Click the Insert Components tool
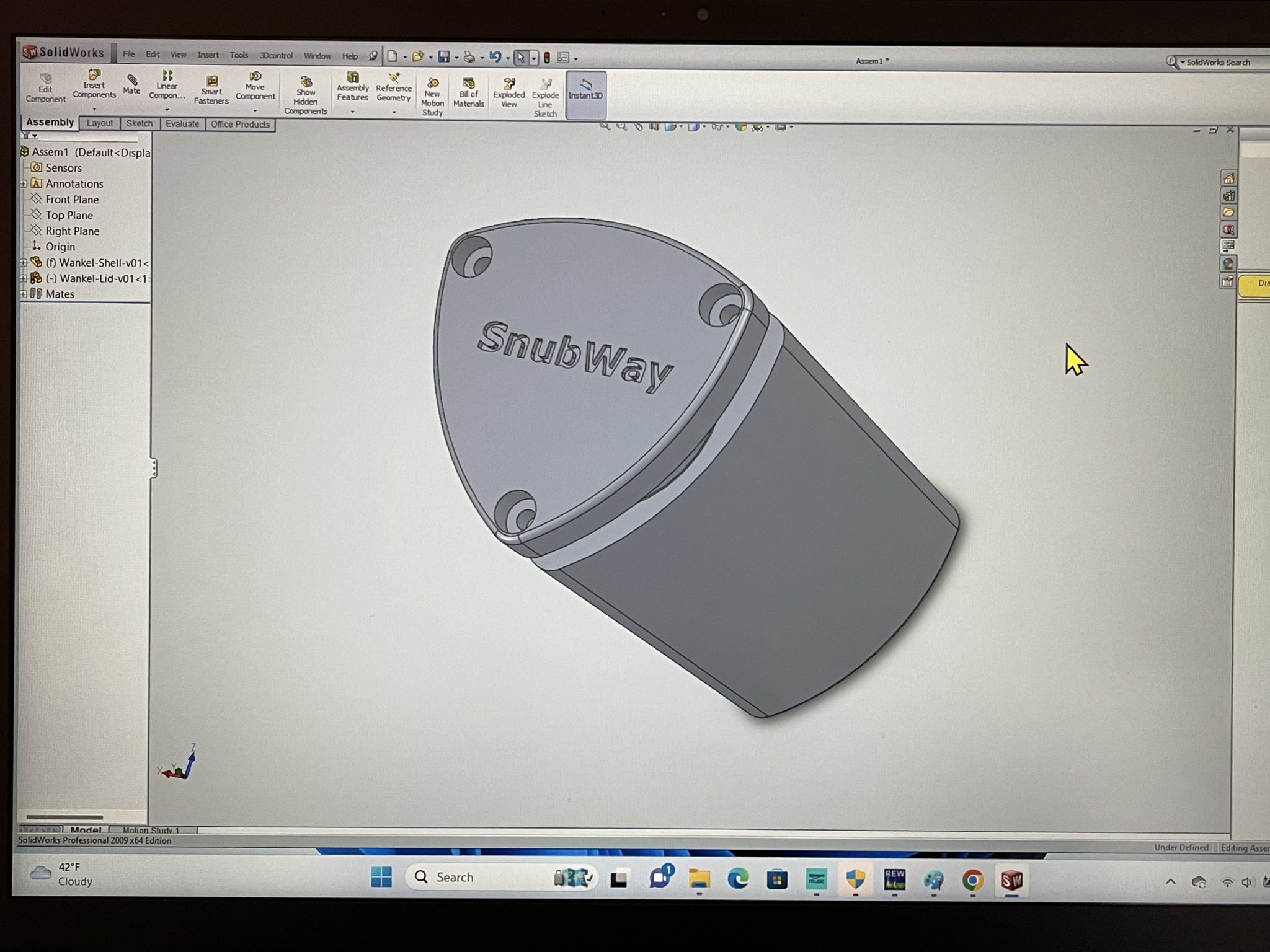This screenshot has height=952, width=1270. pos(94,84)
